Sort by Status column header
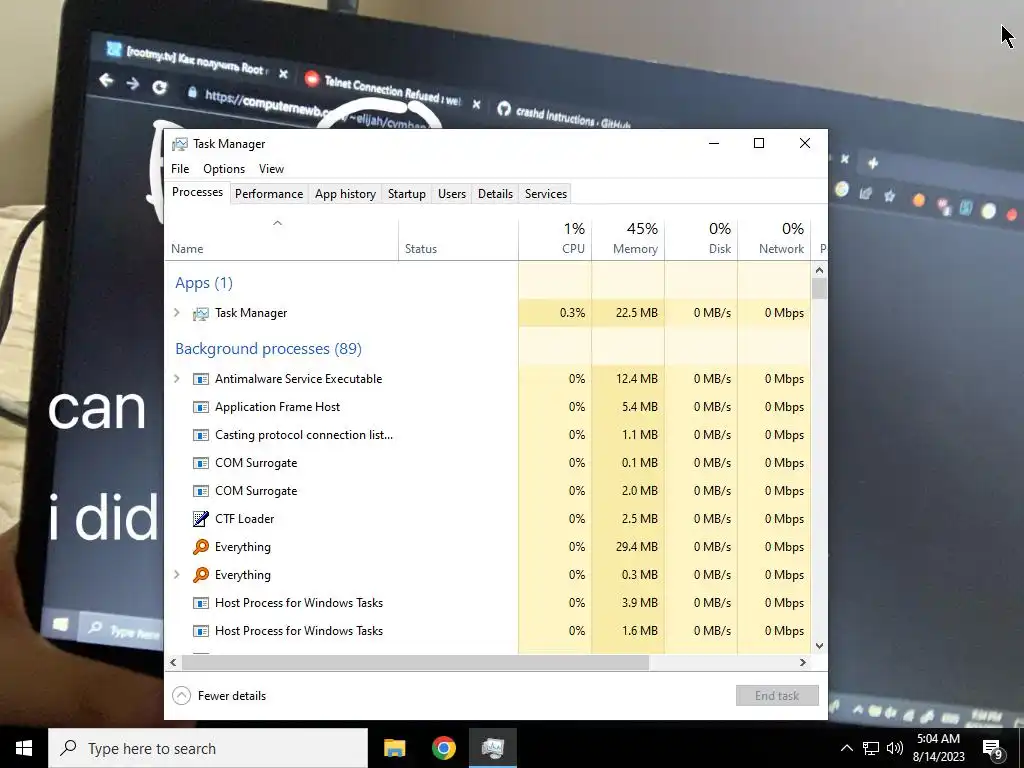The width and height of the screenshot is (1024, 768). [458, 240]
